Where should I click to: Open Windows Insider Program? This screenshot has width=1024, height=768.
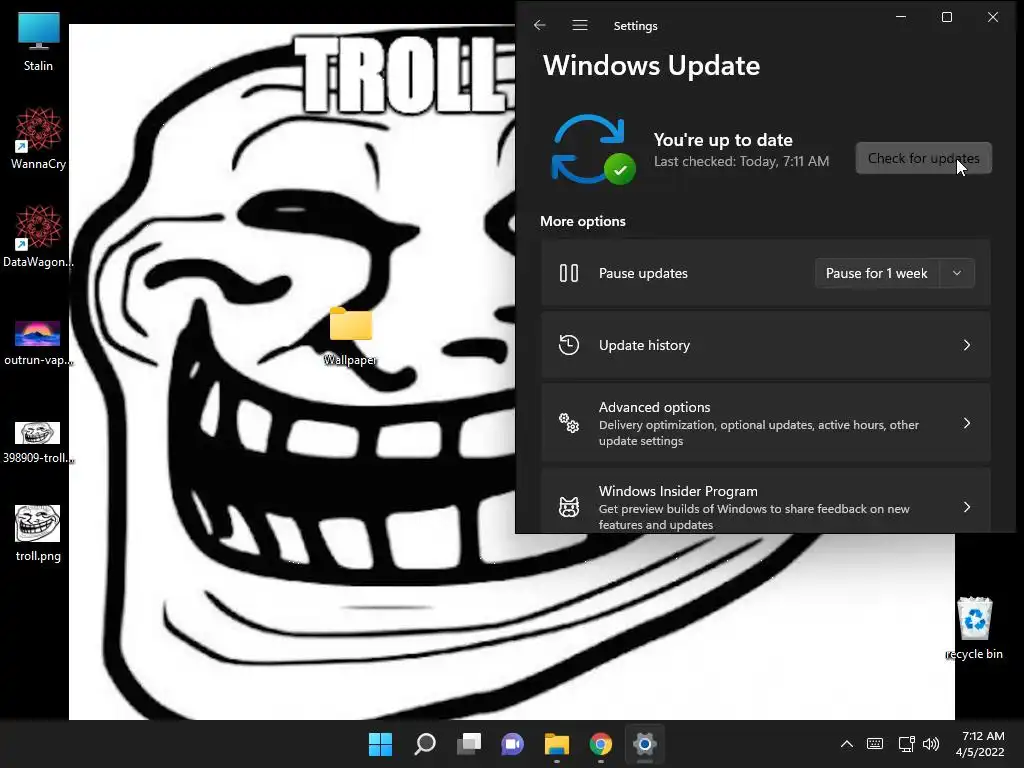tap(765, 500)
